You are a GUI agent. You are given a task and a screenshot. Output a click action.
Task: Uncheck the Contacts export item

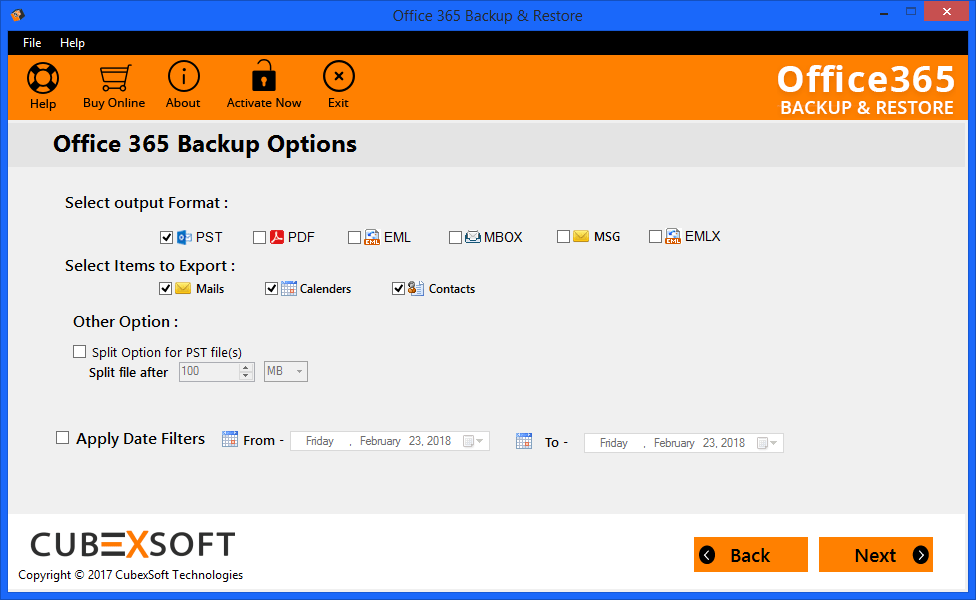399,288
